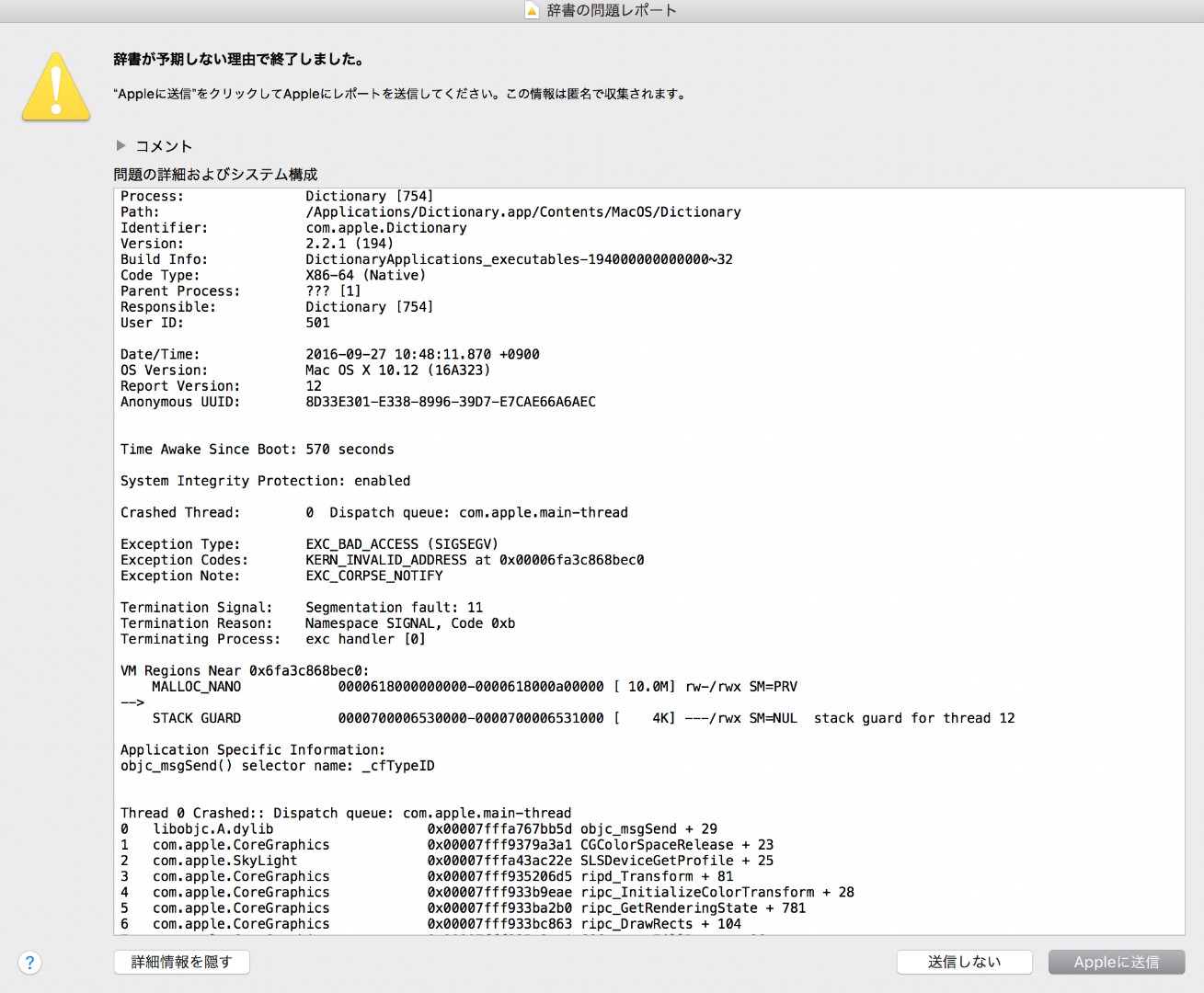Click the exception type 'EXC_BAD_ACCESS (SIGSEGV)'
This screenshot has height=993, width=1204.
pyautogui.click(x=402, y=544)
